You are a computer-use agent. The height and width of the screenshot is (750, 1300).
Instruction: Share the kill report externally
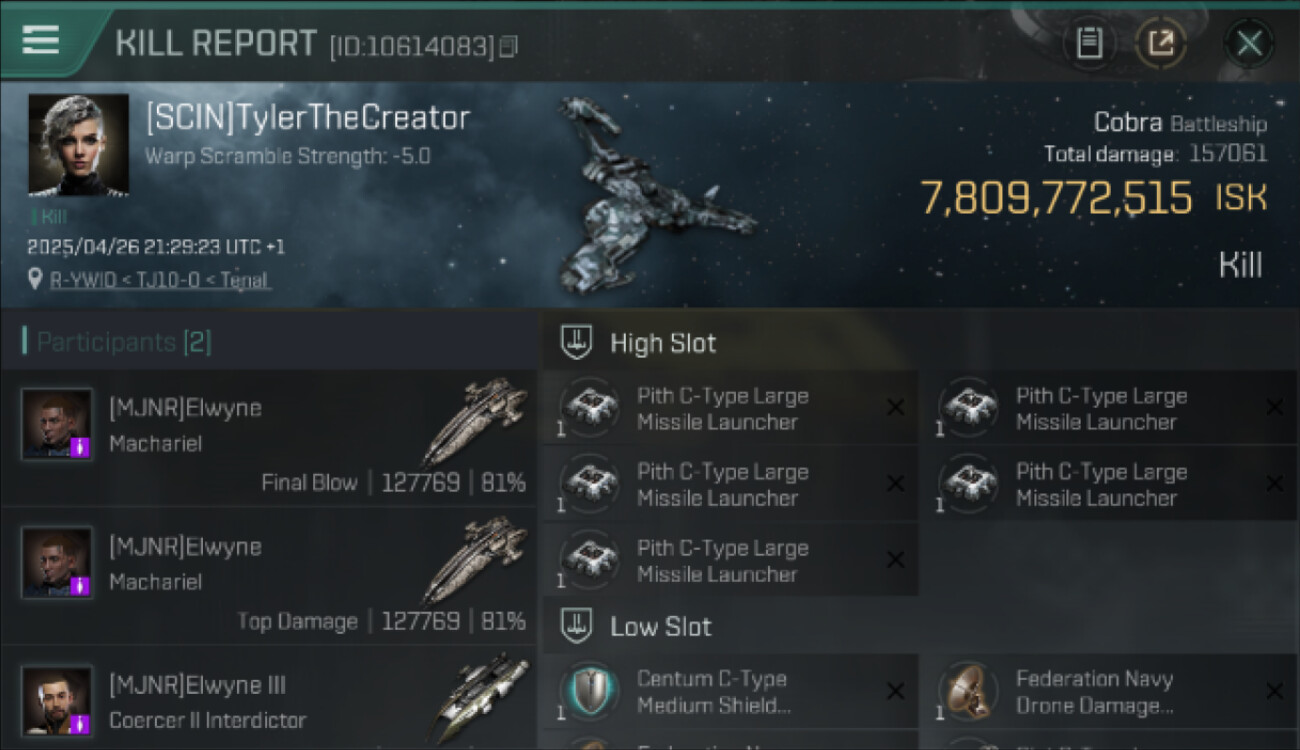pos(1161,43)
